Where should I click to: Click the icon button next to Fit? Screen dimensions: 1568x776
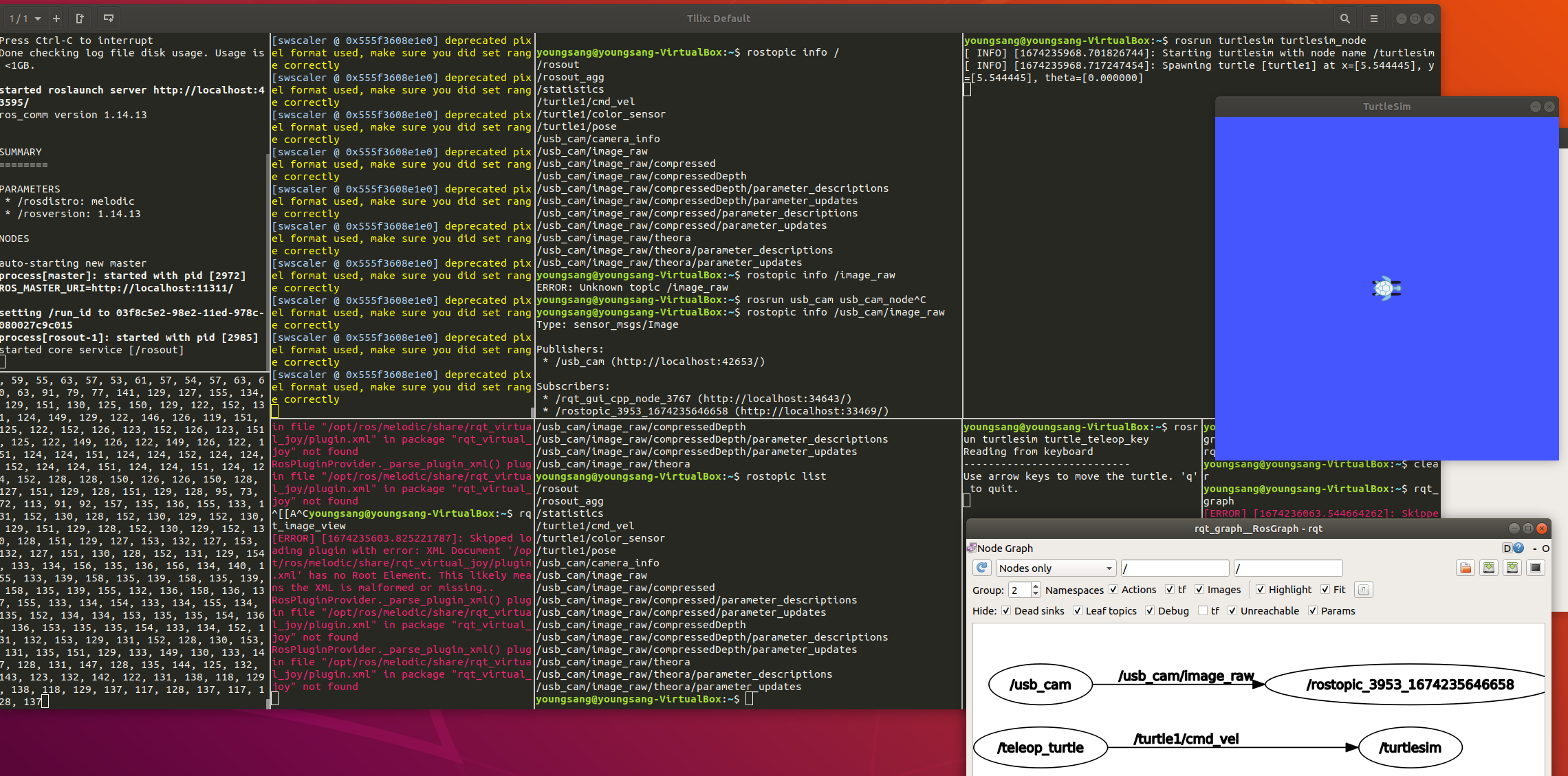pyautogui.click(x=1364, y=590)
